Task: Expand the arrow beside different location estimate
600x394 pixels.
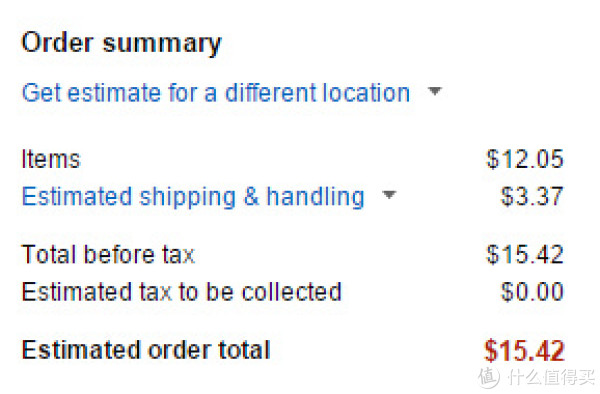Action: (x=434, y=91)
